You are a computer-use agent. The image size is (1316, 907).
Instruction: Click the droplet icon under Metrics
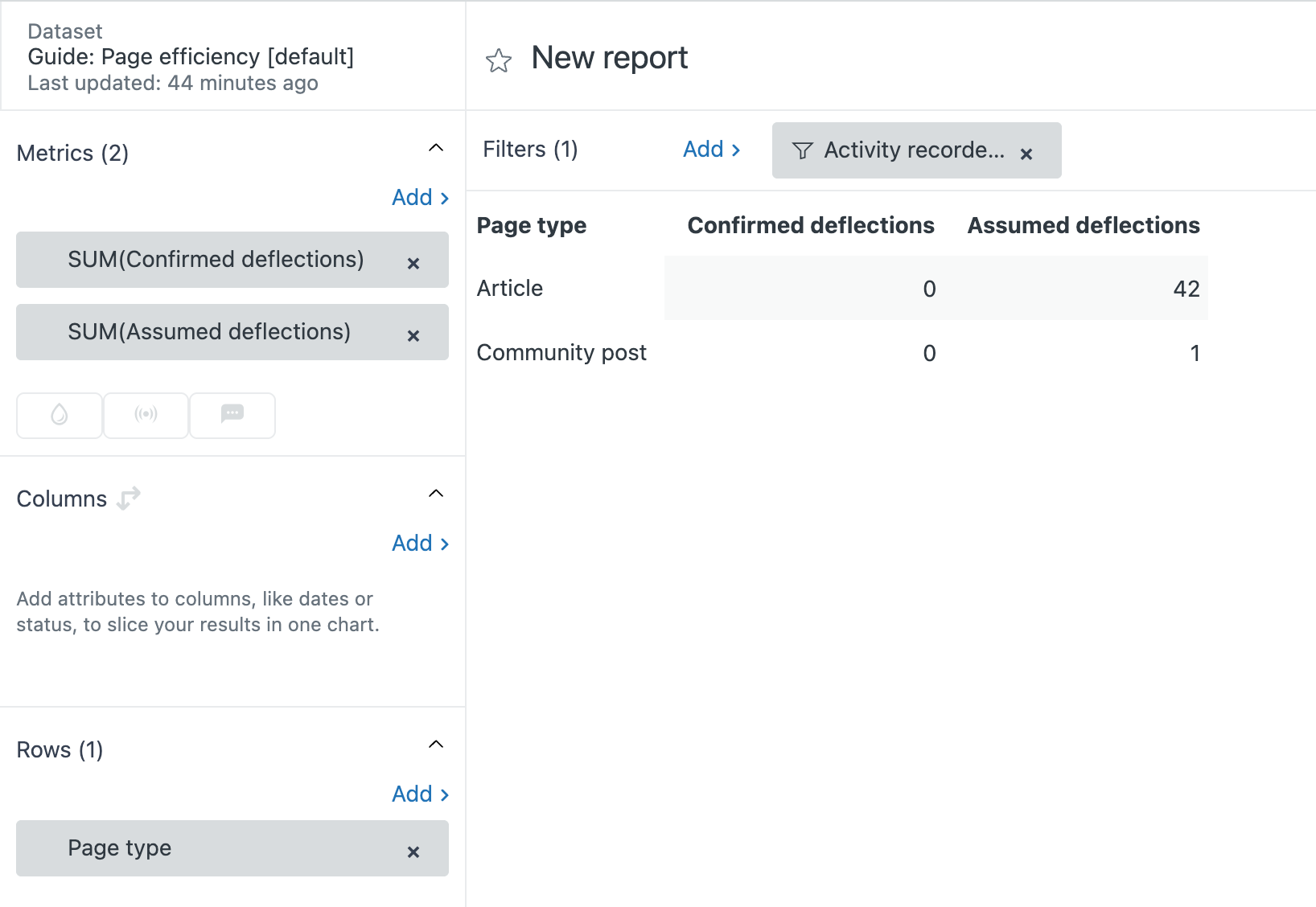60,415
